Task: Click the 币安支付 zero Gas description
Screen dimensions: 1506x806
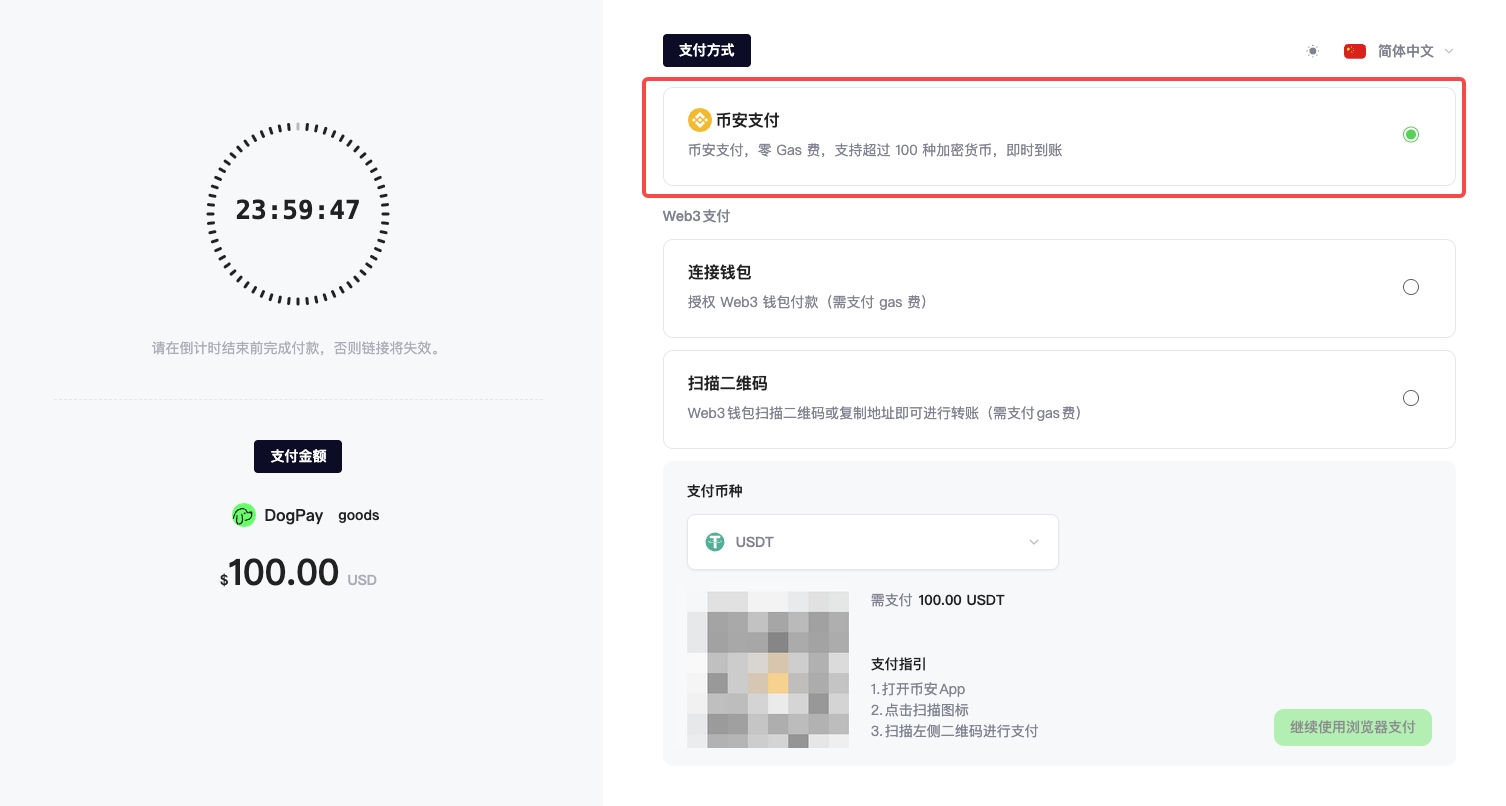Action: (x=875, y=150)
